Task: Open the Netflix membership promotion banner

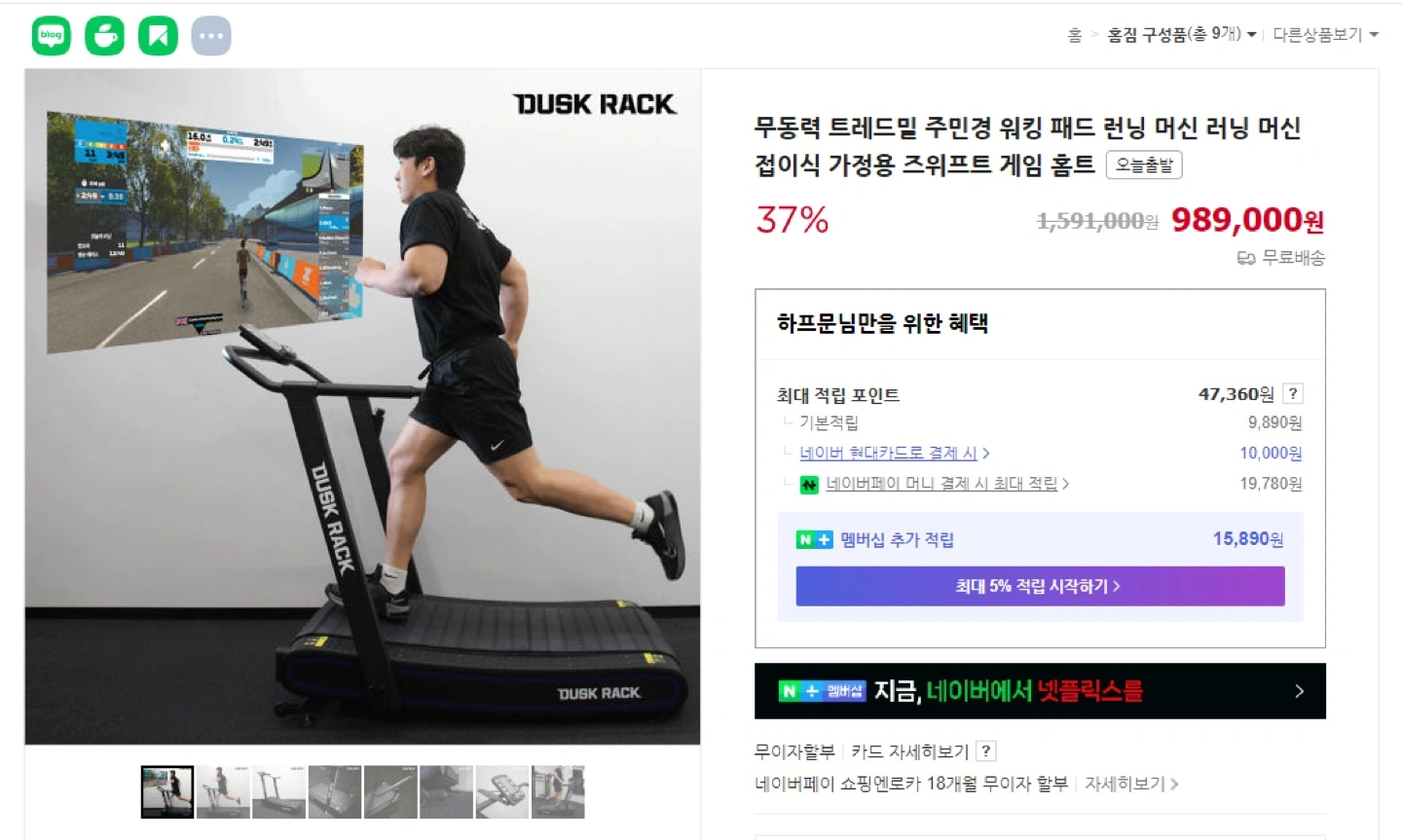Action: pyautogui.click(x=1040, y=691)
